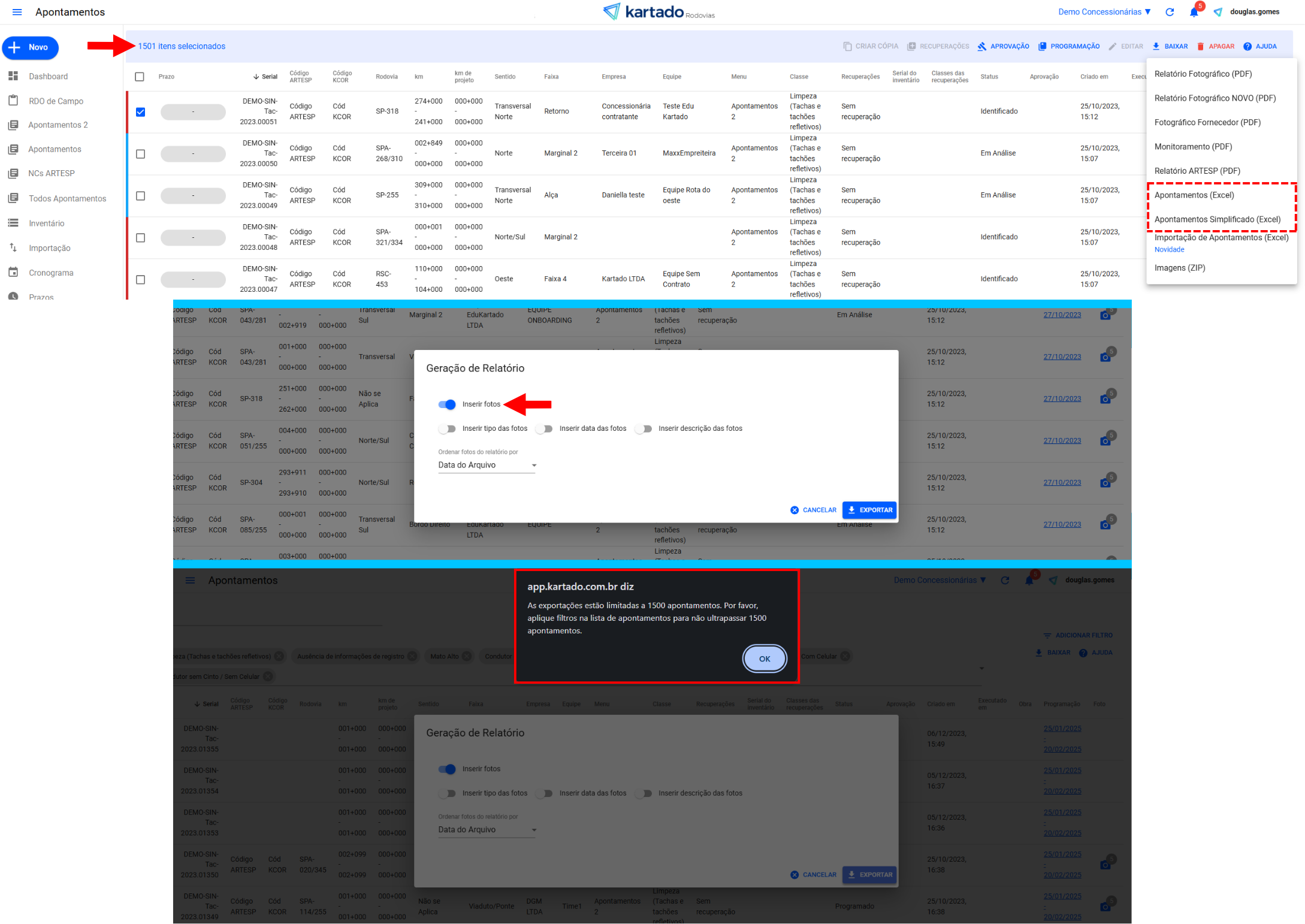1305x924 pixels.
Task: Click the refresh icon in header
Action: click(x=1169, y=12)
